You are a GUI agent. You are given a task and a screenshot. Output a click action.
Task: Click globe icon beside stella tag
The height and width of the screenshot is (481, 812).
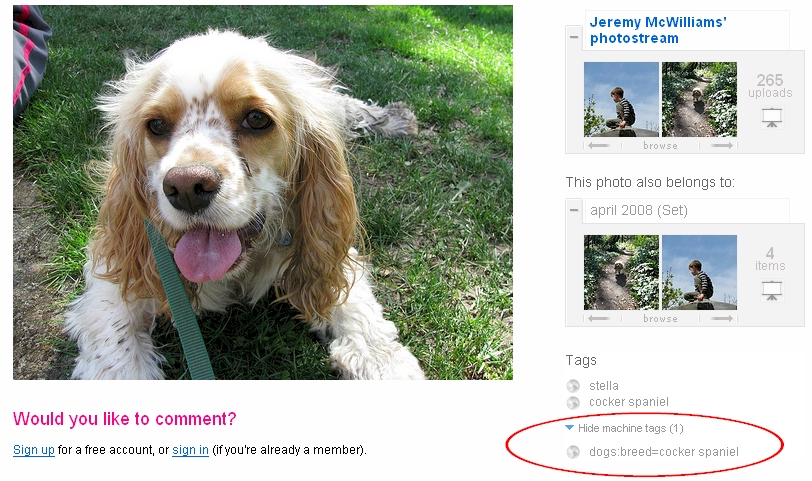(573, 386)
